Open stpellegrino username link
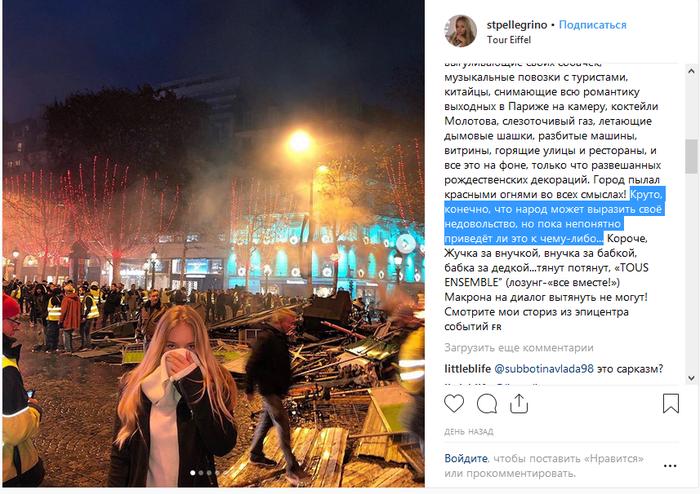This screenshot has width=700, height=494. click(x=517, y=25)
